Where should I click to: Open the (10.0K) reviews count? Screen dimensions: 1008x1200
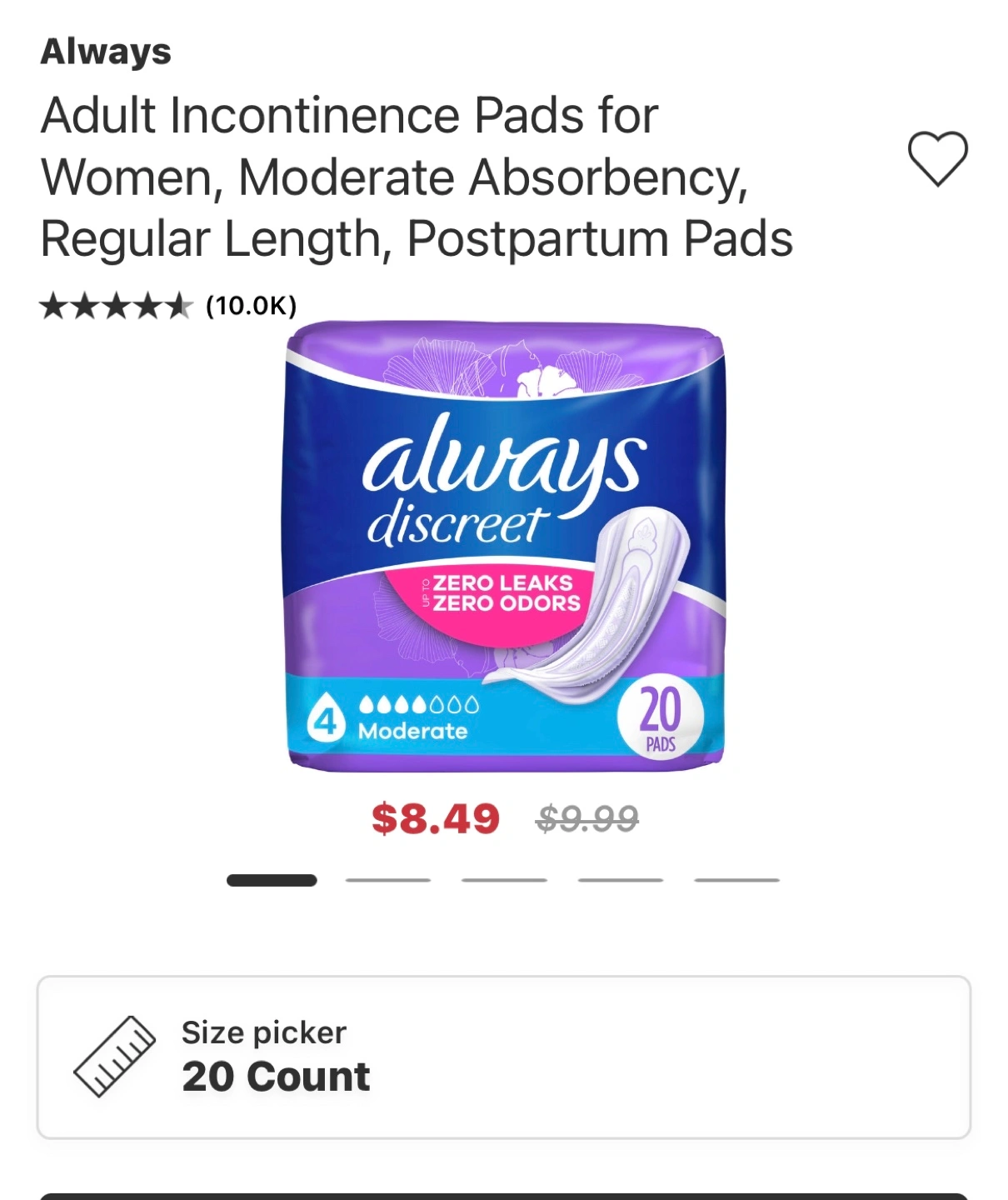251,306
